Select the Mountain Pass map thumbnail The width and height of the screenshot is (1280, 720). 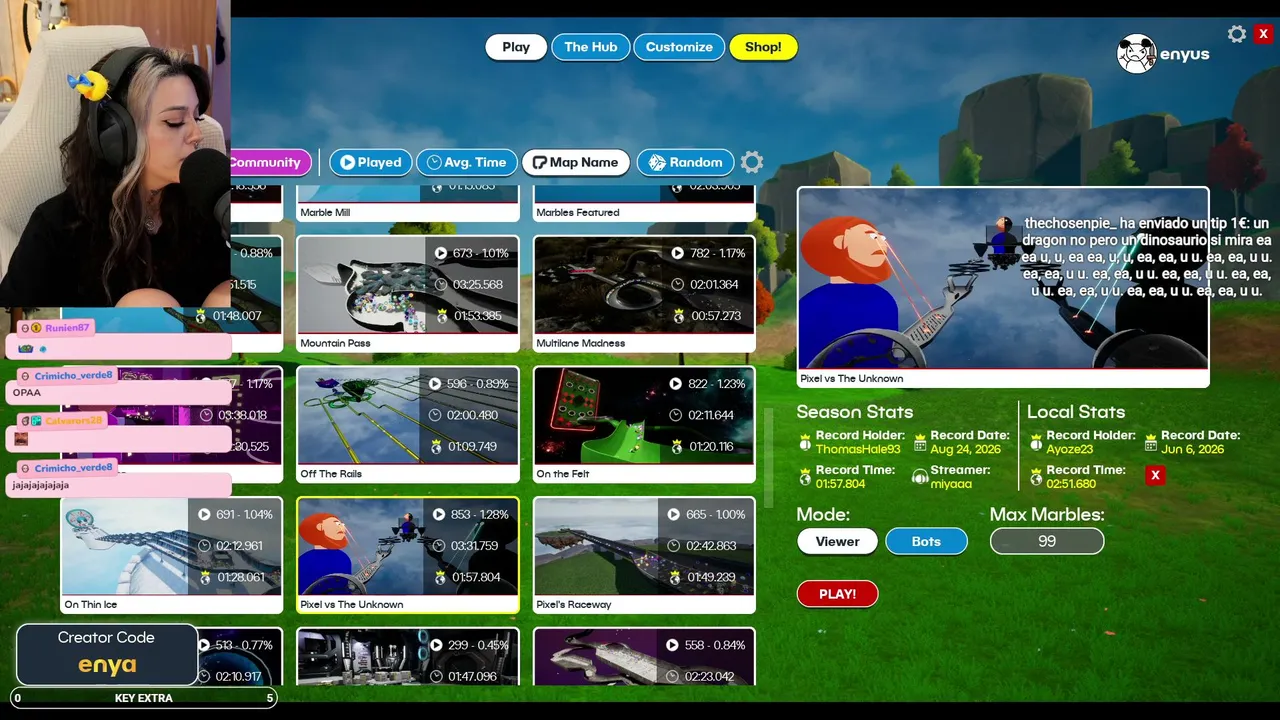tap(408, 285)
